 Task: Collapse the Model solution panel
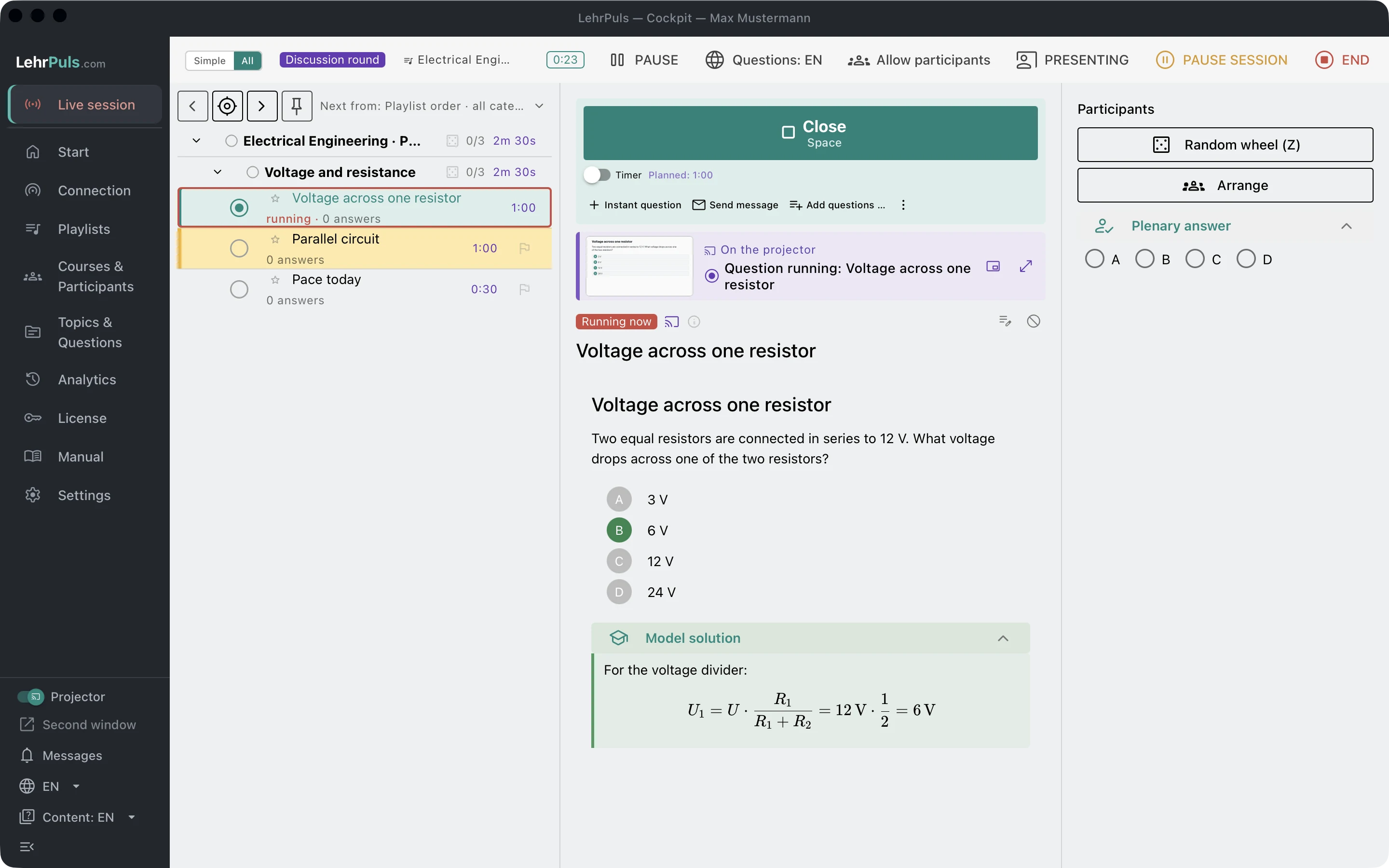pyautogui.click(x=1003, y=638)
